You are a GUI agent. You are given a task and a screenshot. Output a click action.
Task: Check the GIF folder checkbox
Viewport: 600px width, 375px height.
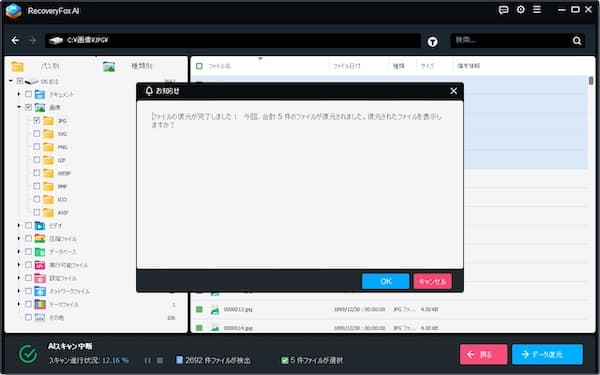coord(37,160)
